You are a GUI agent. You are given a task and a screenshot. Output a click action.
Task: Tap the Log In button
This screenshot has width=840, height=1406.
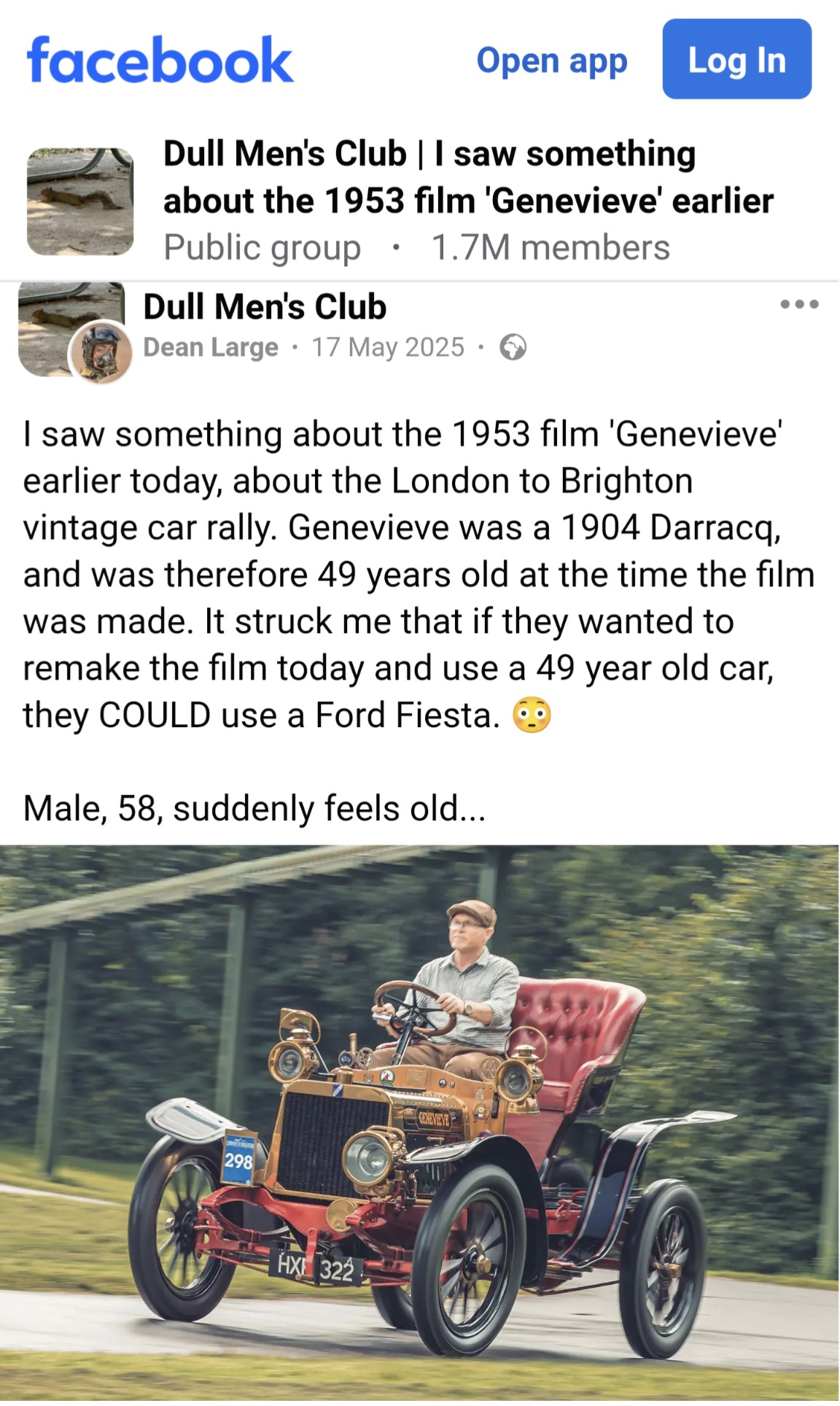(736, 59)
